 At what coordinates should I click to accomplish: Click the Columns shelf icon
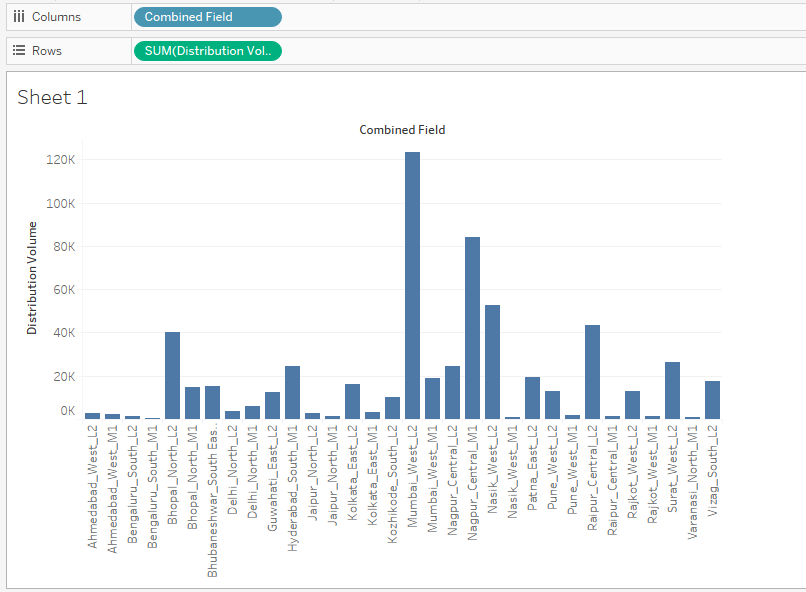pyautogui.click(x=19, y=17)
